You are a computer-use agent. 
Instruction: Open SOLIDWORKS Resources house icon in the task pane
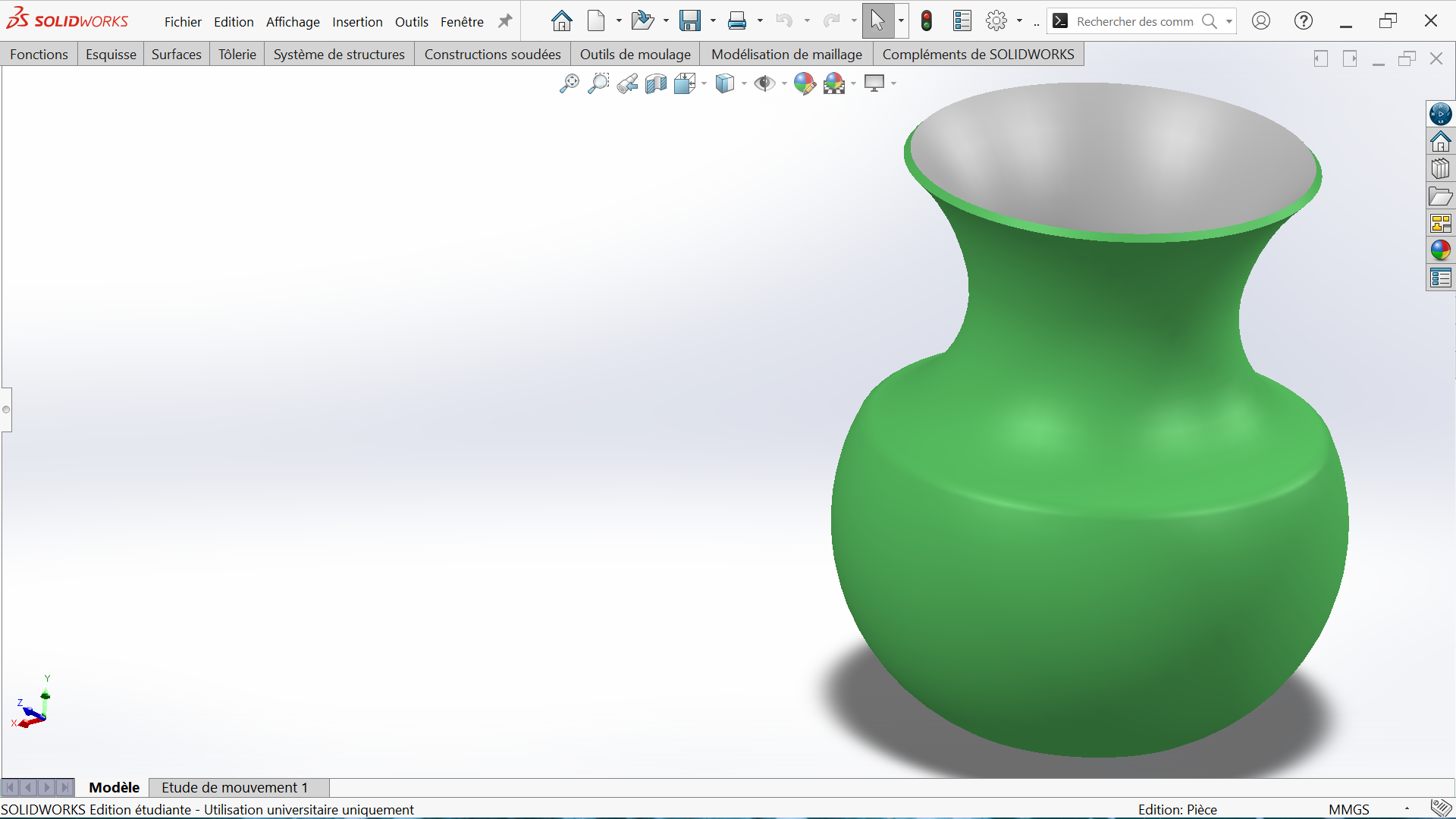point(1440,142)
